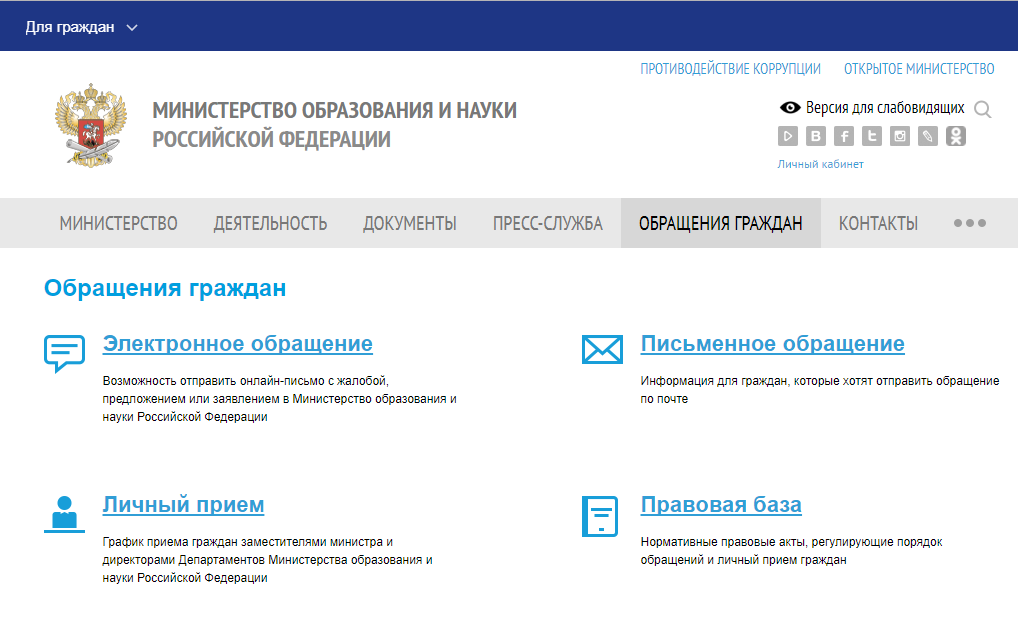The height and width of the screenshot is (638, 1018).
Task: Open the VKontakte social icon
Action: pyautogui.click(x=815, y=136)
